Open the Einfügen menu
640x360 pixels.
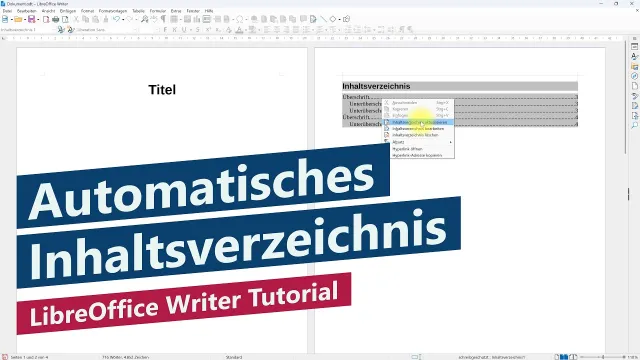[x=68, y=11]
